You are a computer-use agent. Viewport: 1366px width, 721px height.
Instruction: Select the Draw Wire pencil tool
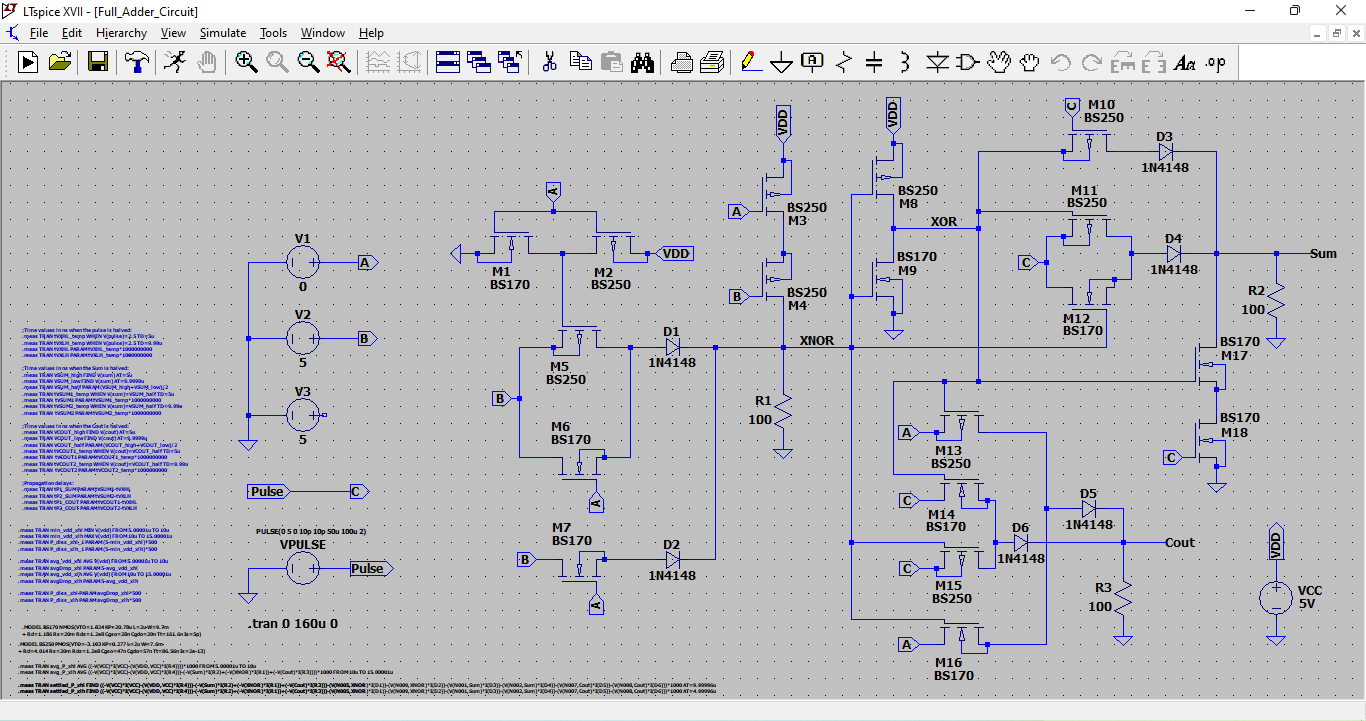(x=749, y=62)
